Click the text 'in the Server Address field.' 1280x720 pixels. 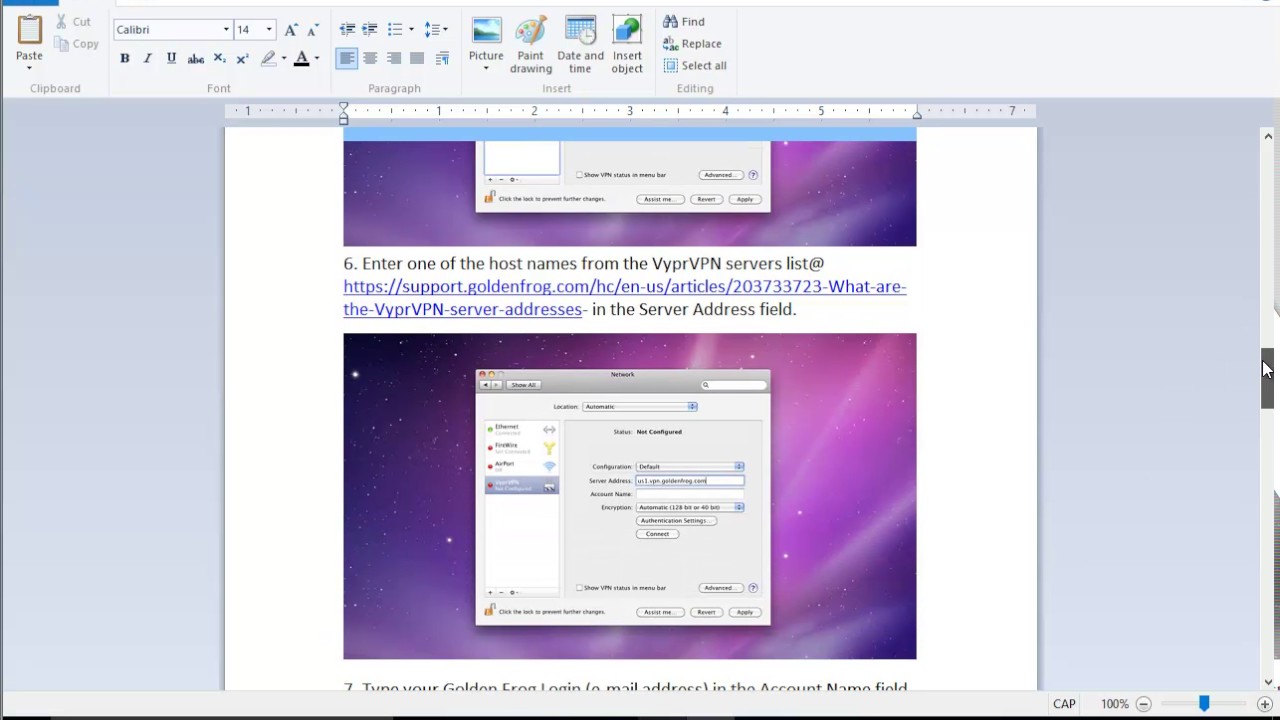(x=694, y=309)
